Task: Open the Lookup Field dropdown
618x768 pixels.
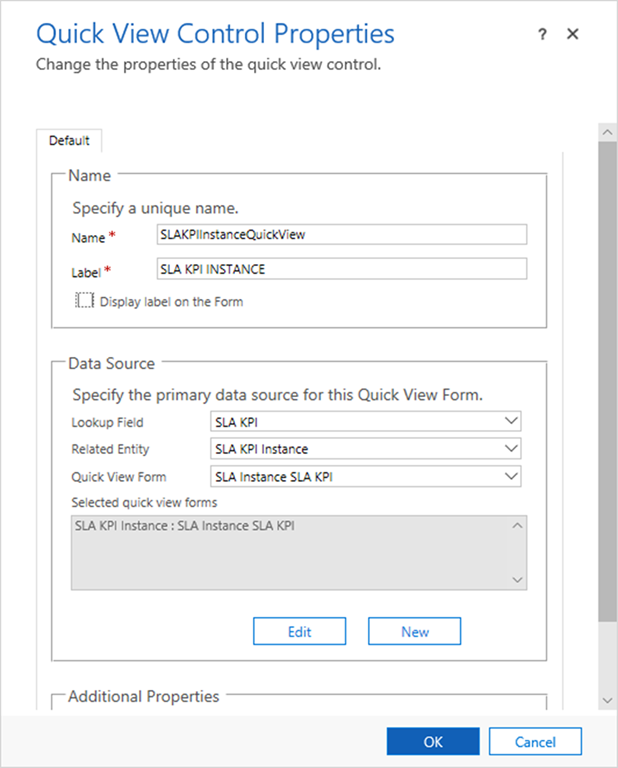Action: pos(366,422)
